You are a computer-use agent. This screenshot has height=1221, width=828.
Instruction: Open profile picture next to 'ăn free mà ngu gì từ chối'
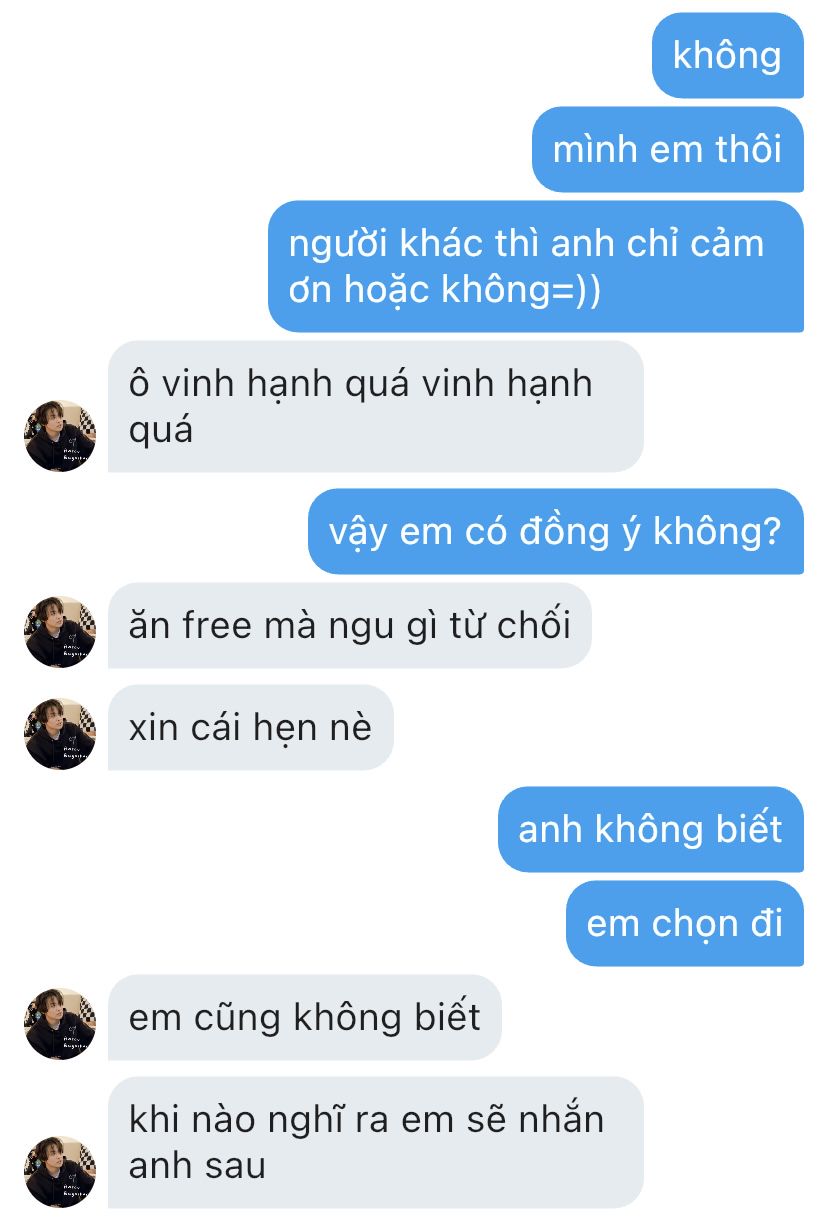click(x=60, y=632)
